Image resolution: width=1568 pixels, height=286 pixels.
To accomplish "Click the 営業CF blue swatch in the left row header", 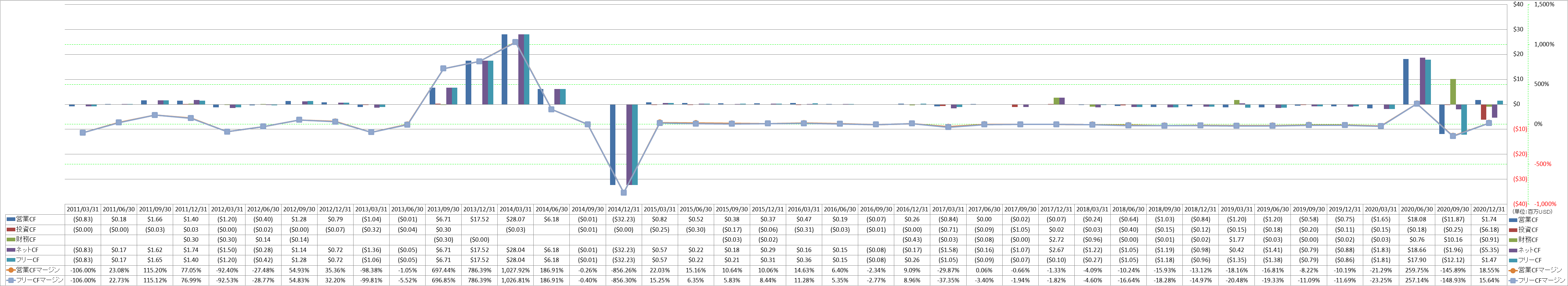I will pyautogui.click(x=11, y=220).
